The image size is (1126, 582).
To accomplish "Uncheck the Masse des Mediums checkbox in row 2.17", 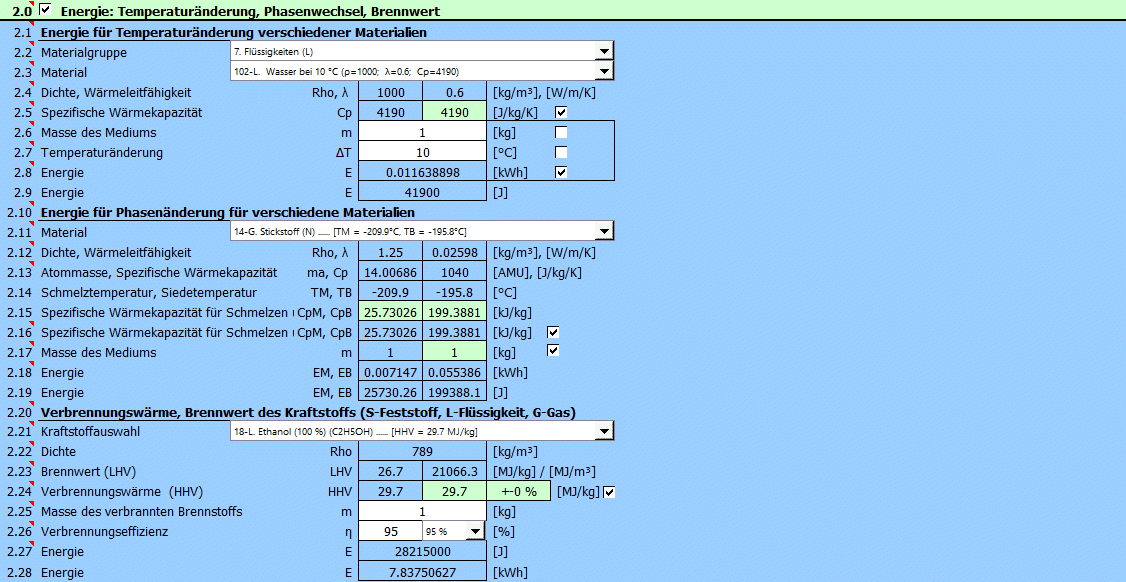I will (x=553, y=351).
